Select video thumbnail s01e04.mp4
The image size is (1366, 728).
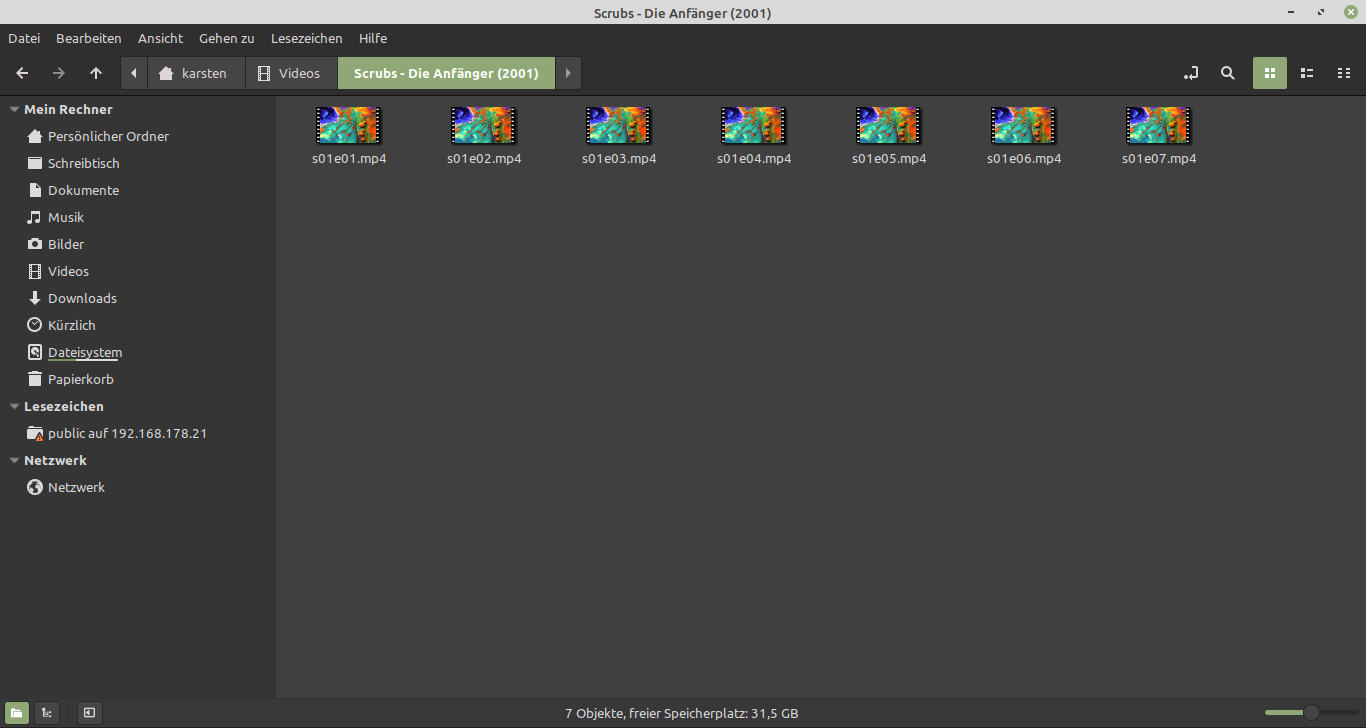click(x=754, y=126)
